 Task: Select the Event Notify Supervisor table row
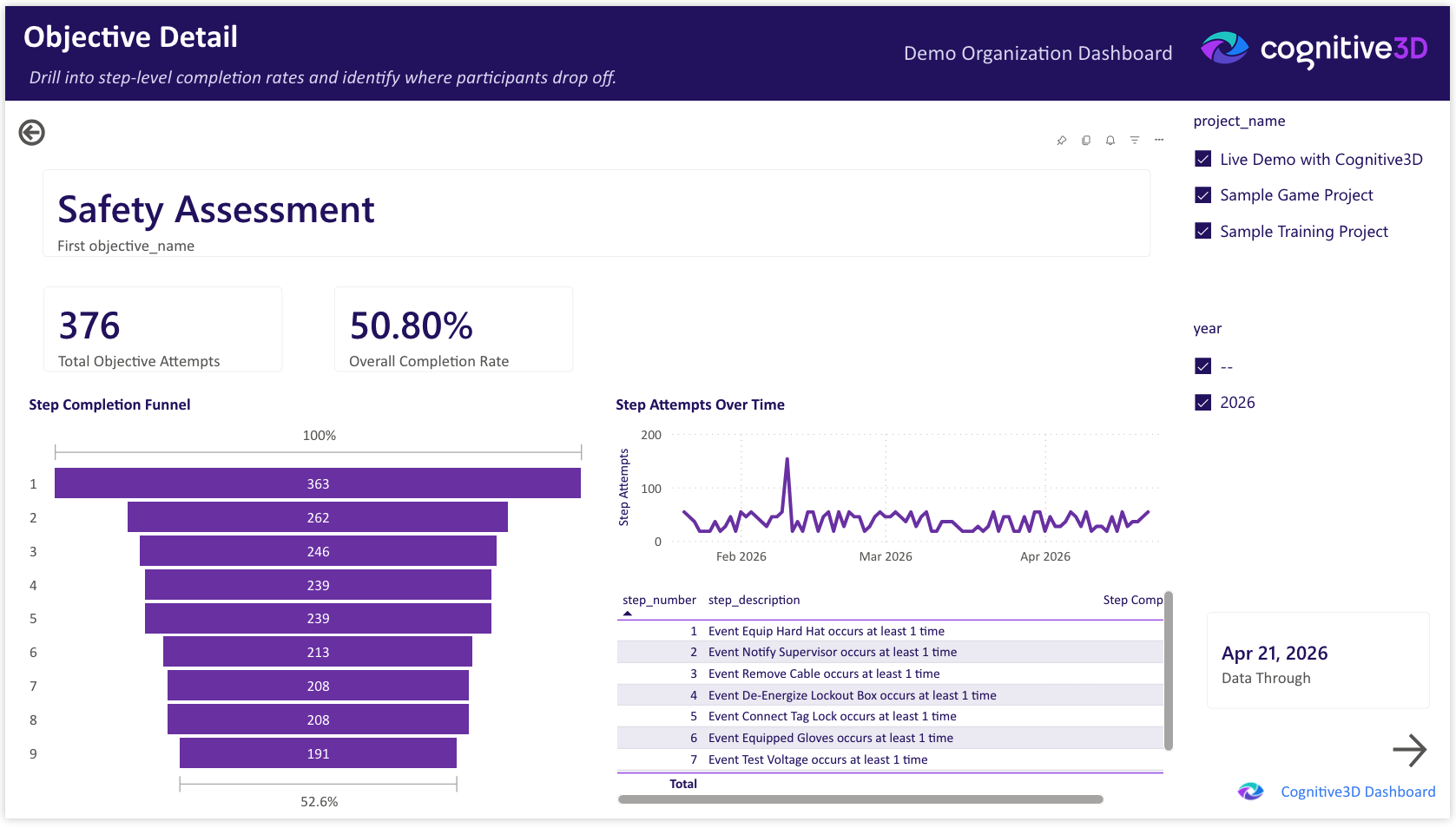[832, 652]
